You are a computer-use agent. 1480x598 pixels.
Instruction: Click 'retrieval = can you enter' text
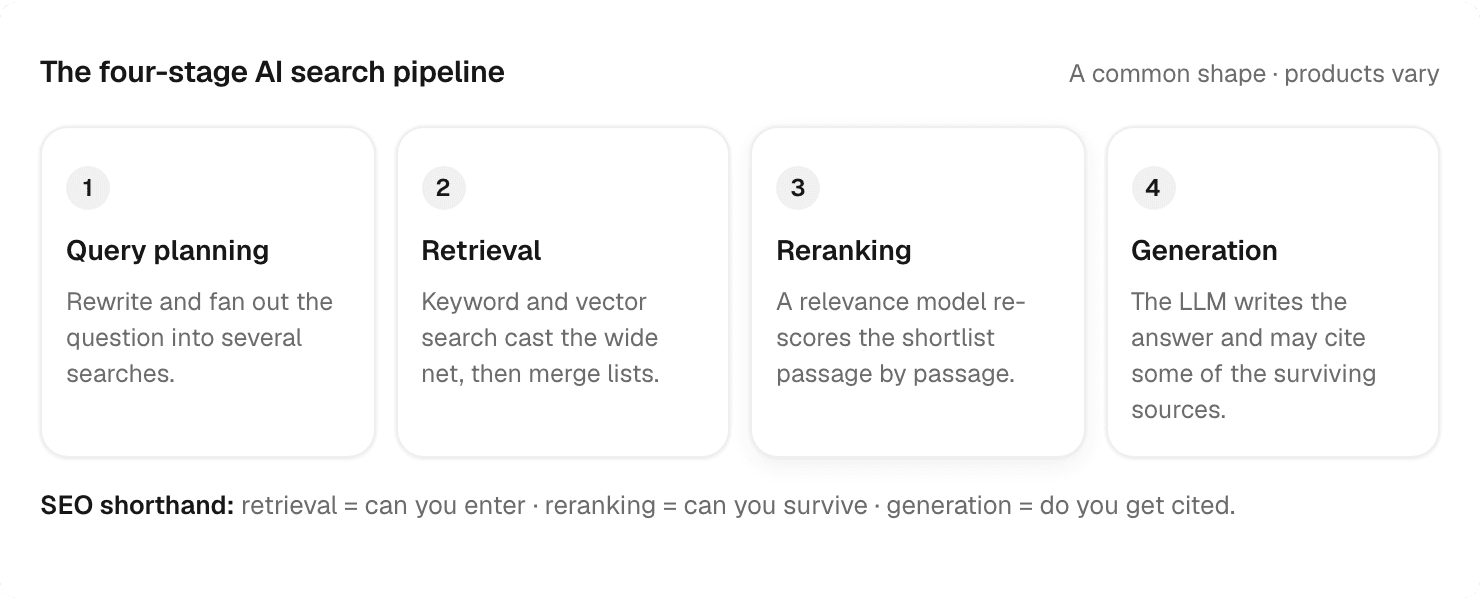(x=383, y=506)
